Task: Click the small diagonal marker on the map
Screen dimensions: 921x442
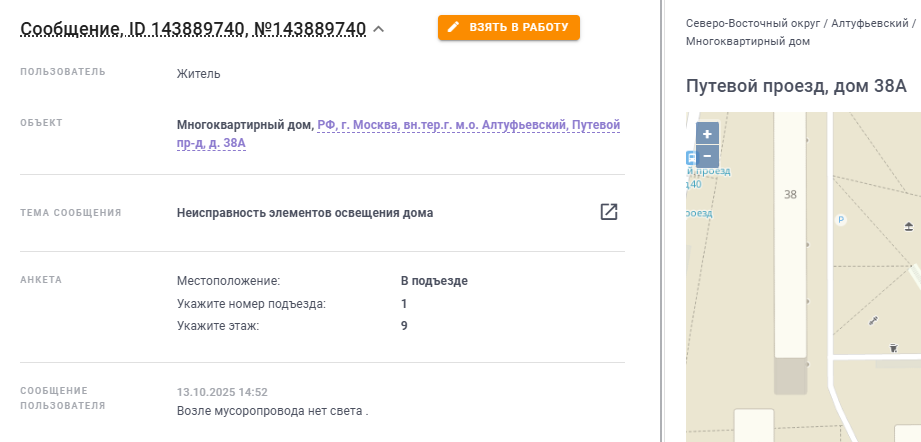Action: (873, 320)
